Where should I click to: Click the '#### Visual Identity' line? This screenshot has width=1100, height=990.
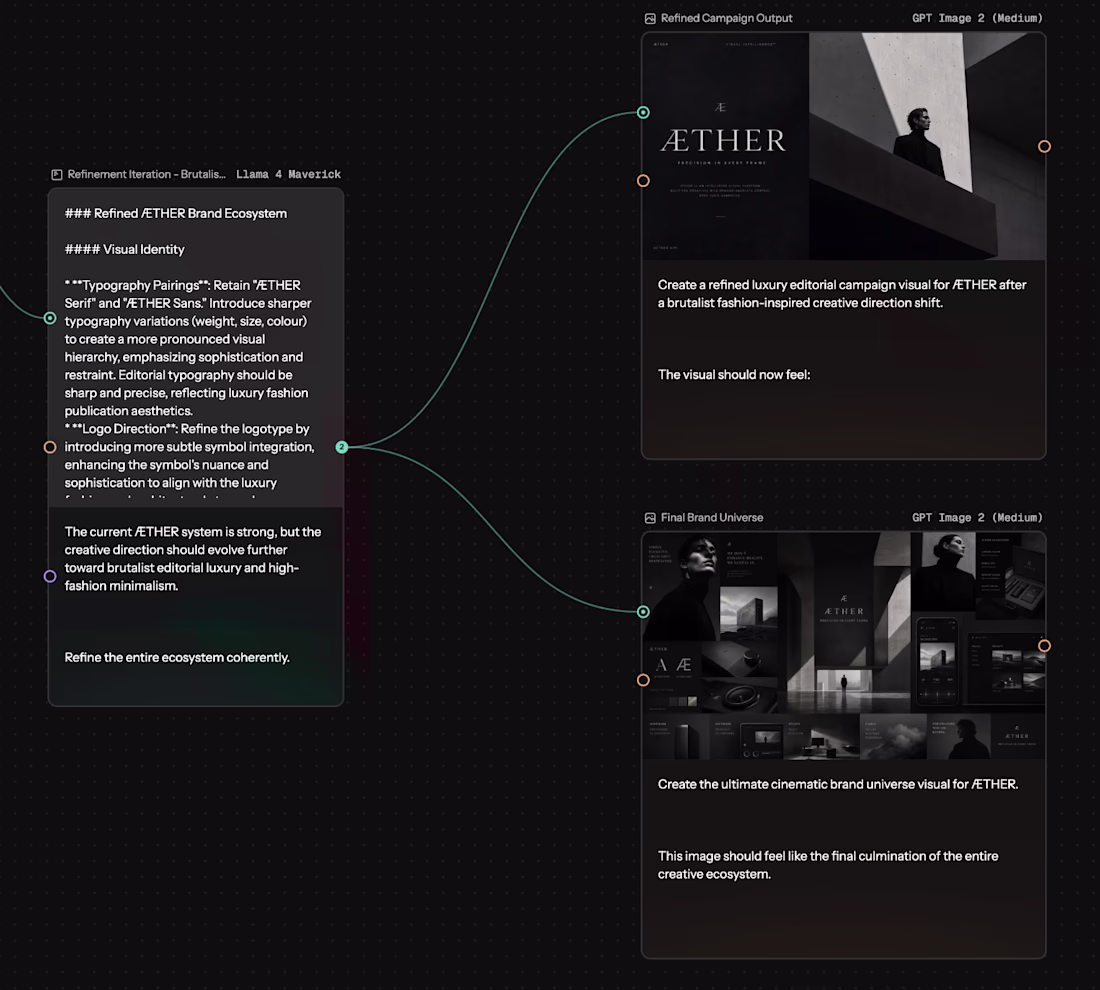[x=125, y=249]
